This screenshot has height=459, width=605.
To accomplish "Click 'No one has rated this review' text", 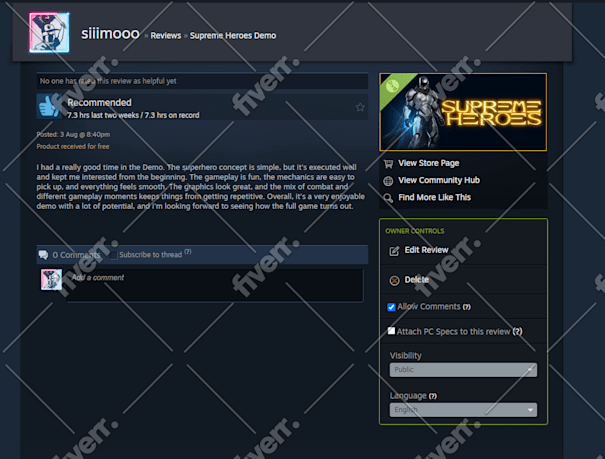I will click(108, 81).
